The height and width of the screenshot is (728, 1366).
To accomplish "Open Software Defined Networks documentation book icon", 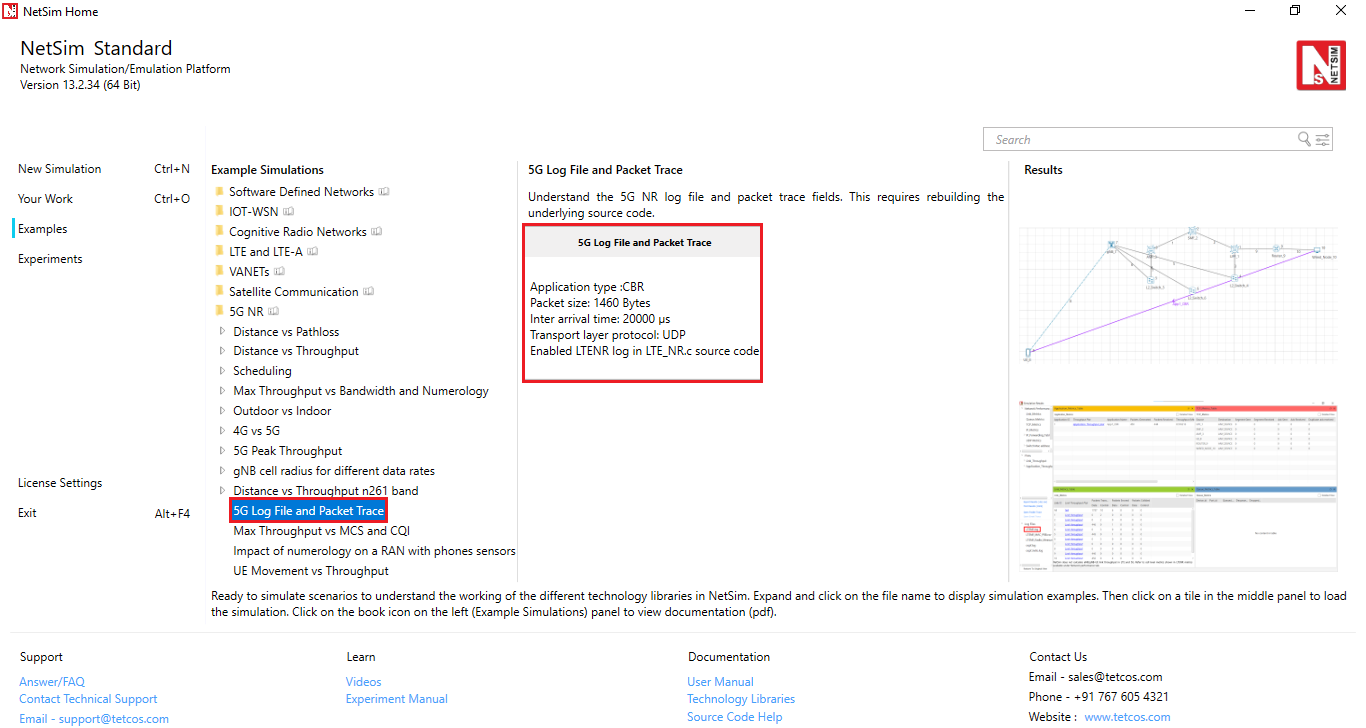I will point(384,192).
